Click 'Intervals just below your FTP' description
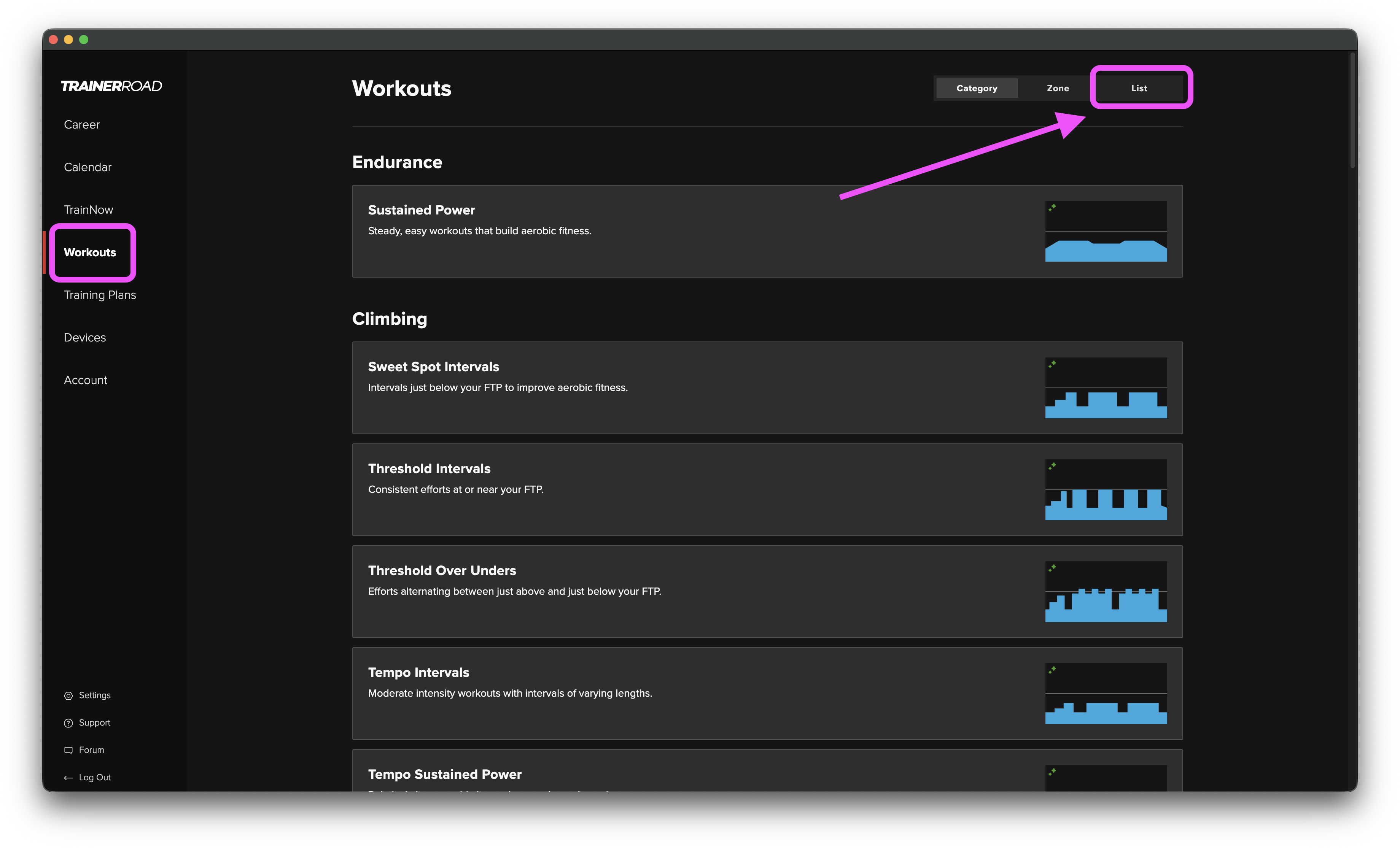Image resolution: width=1400 pixels, height=848 pixels. pyautogui.click(x=498, y=387)
